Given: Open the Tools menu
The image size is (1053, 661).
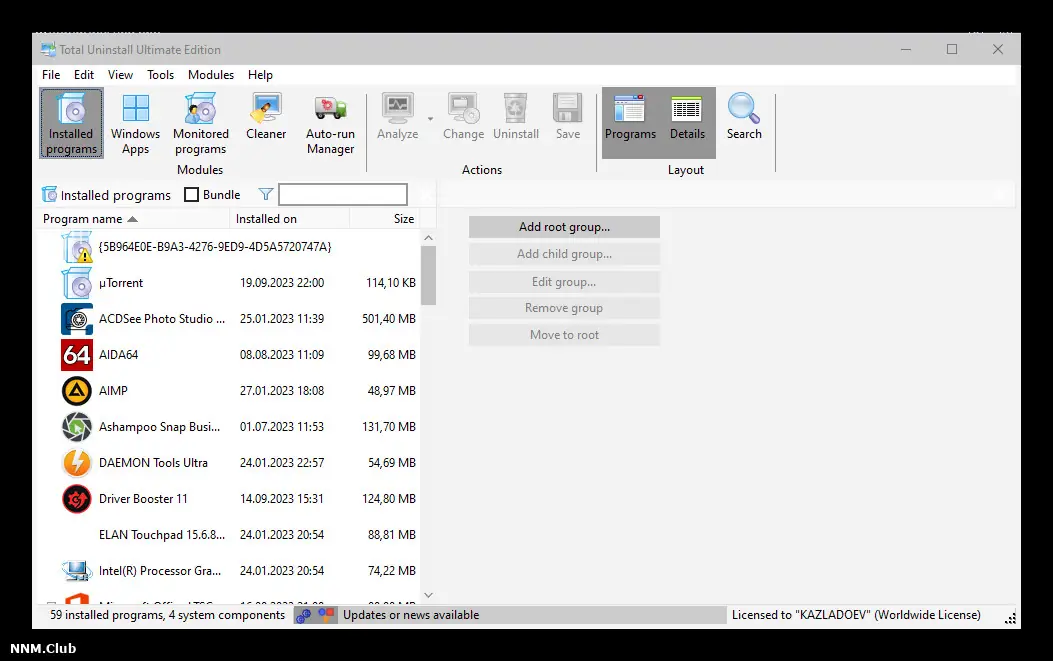Looking at the screenshot, I should click(x=161, y=75).
